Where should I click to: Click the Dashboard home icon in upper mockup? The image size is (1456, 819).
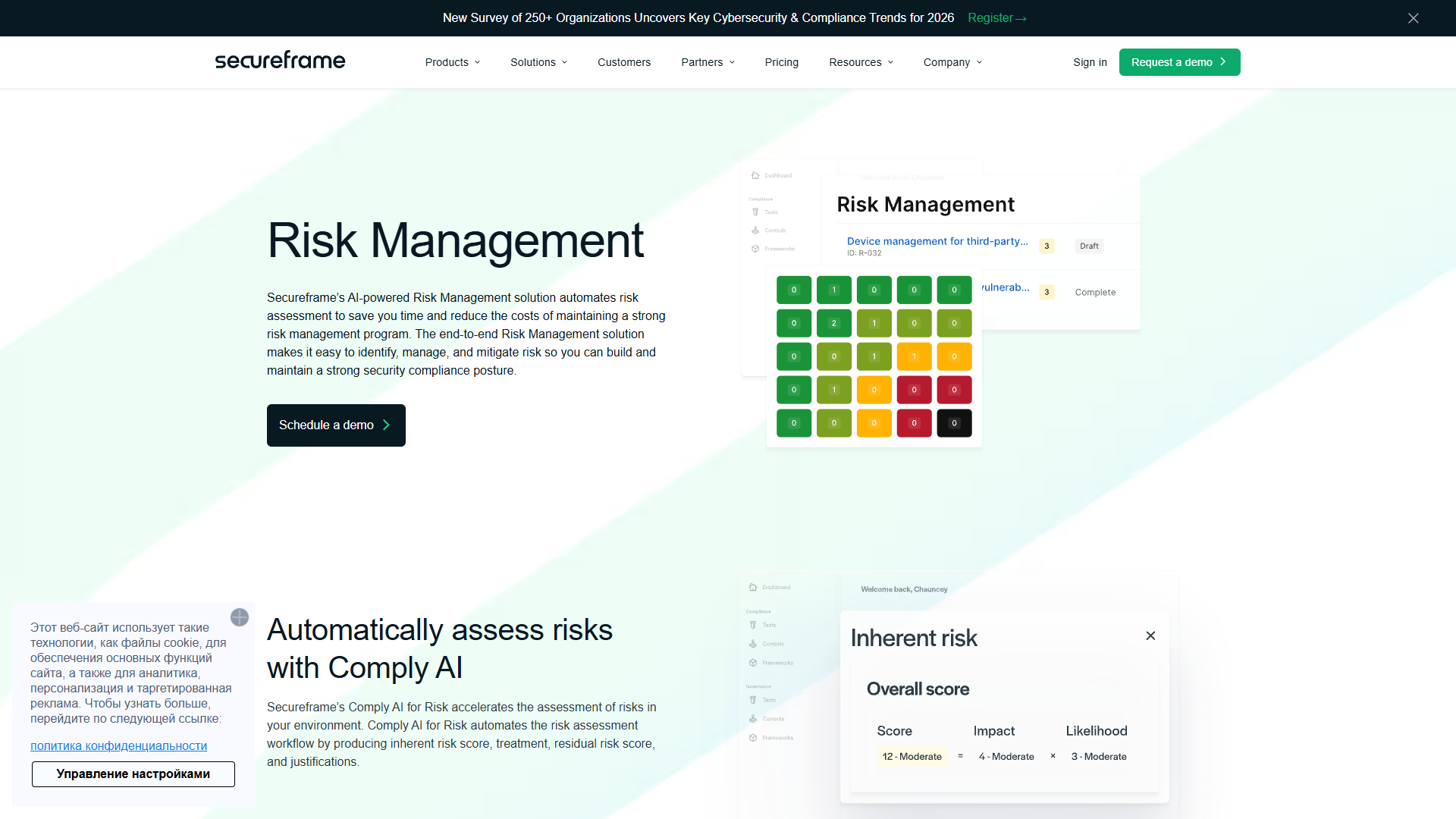[x=755, y=175]
